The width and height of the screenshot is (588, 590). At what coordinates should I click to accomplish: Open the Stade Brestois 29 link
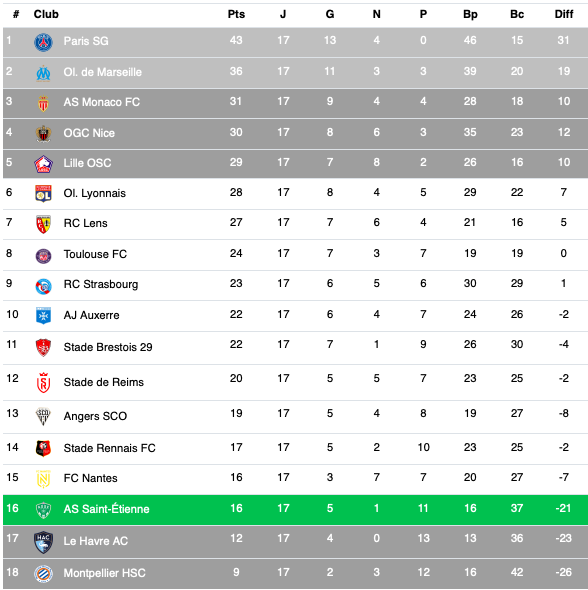click(108, 347)
